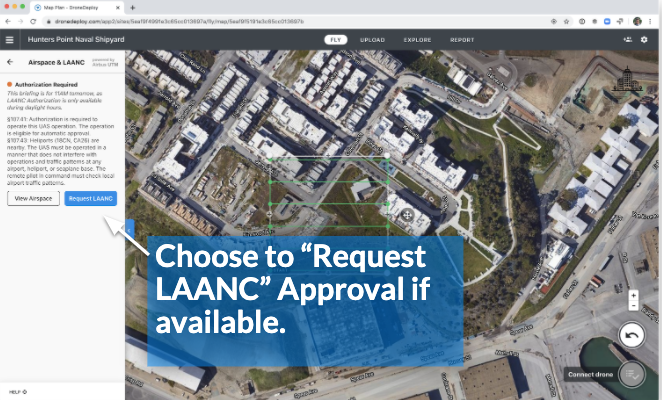
Task: Open the settings gear in header
Action: point(644,39)
